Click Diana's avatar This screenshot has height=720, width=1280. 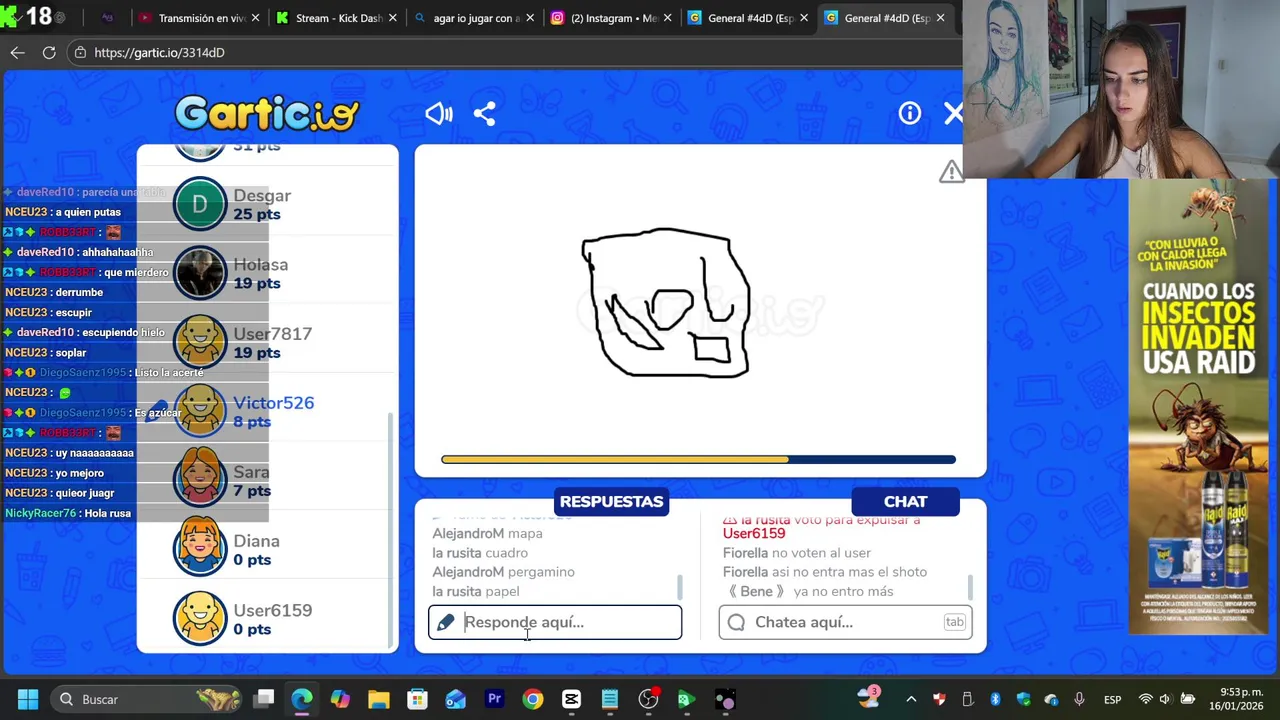click(200, 549)
